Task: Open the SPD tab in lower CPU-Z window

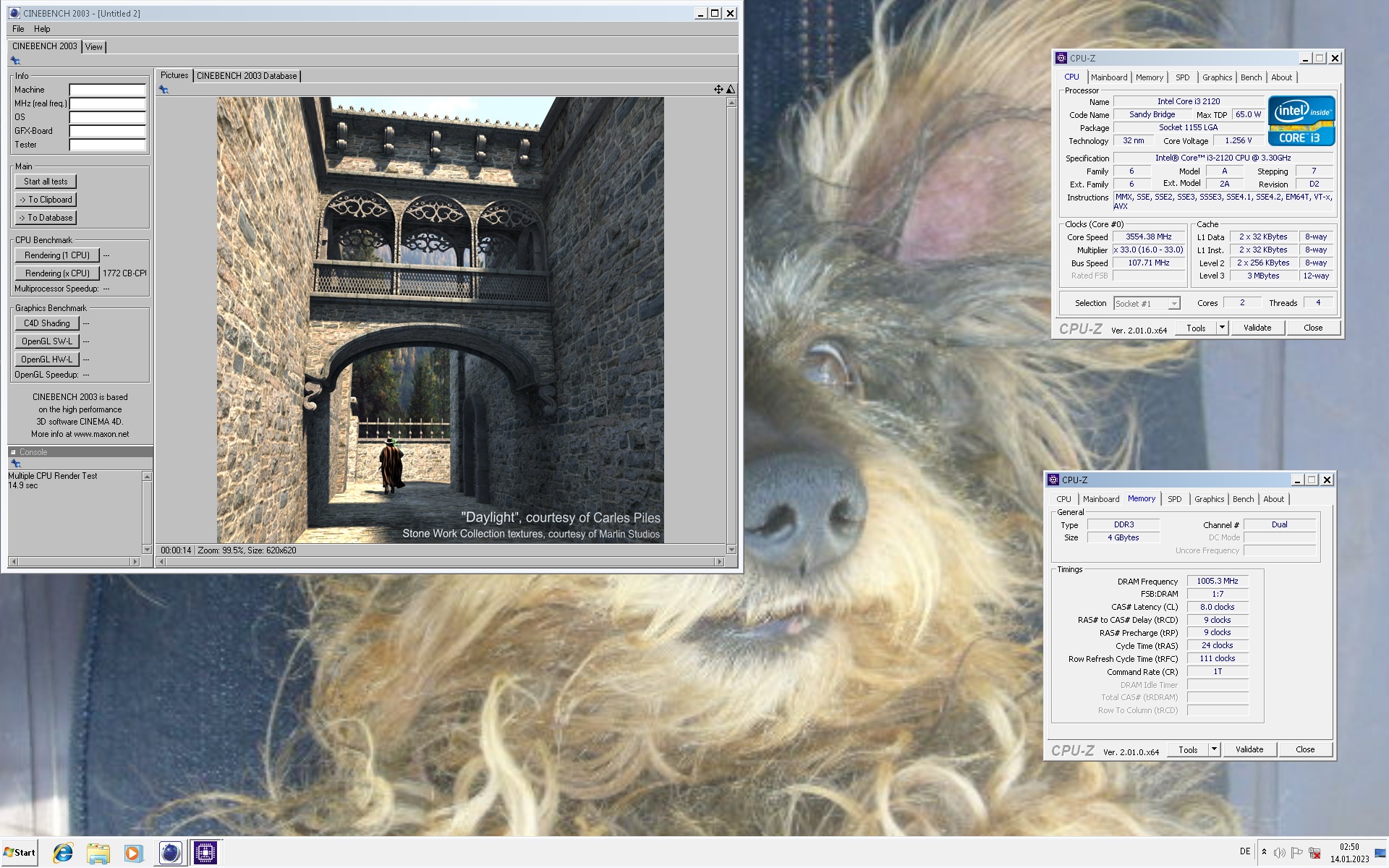Action: click(1175, 499)
